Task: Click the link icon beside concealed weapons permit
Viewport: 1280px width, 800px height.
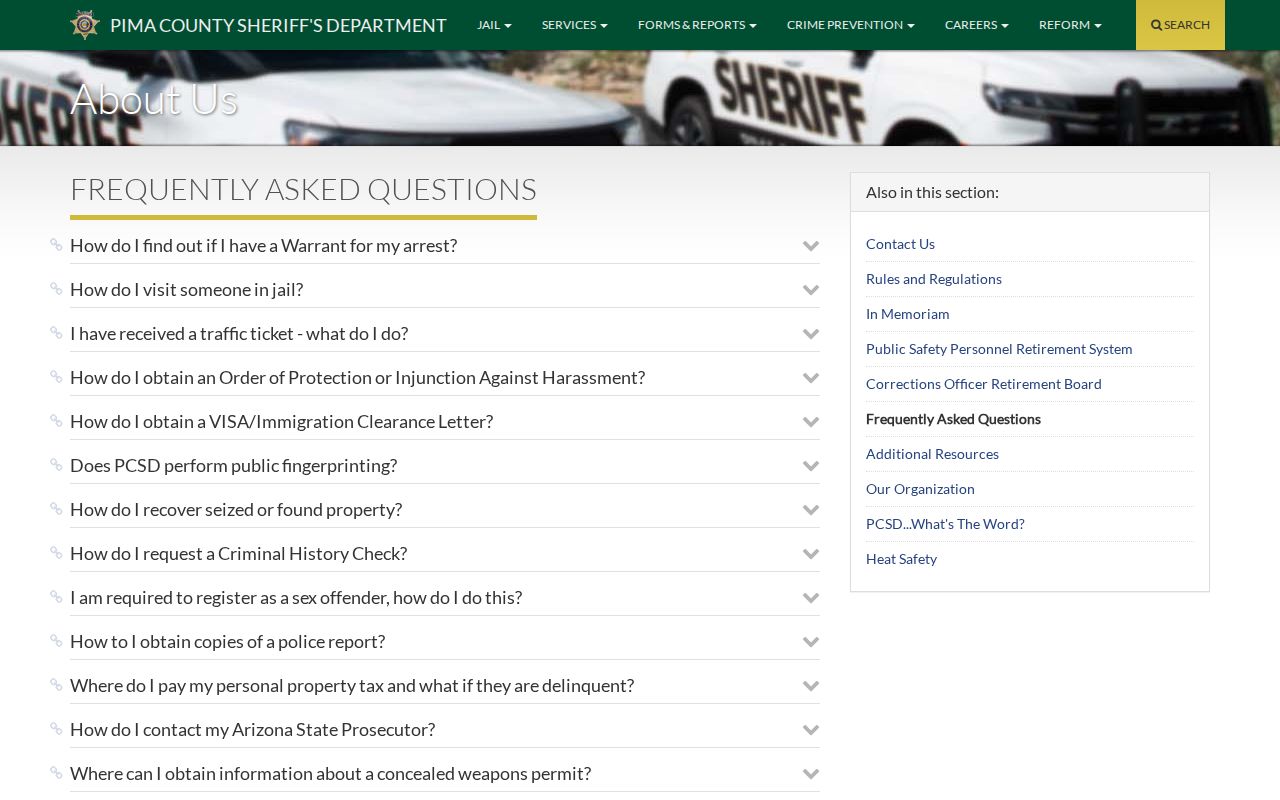Action: [56, 773]
